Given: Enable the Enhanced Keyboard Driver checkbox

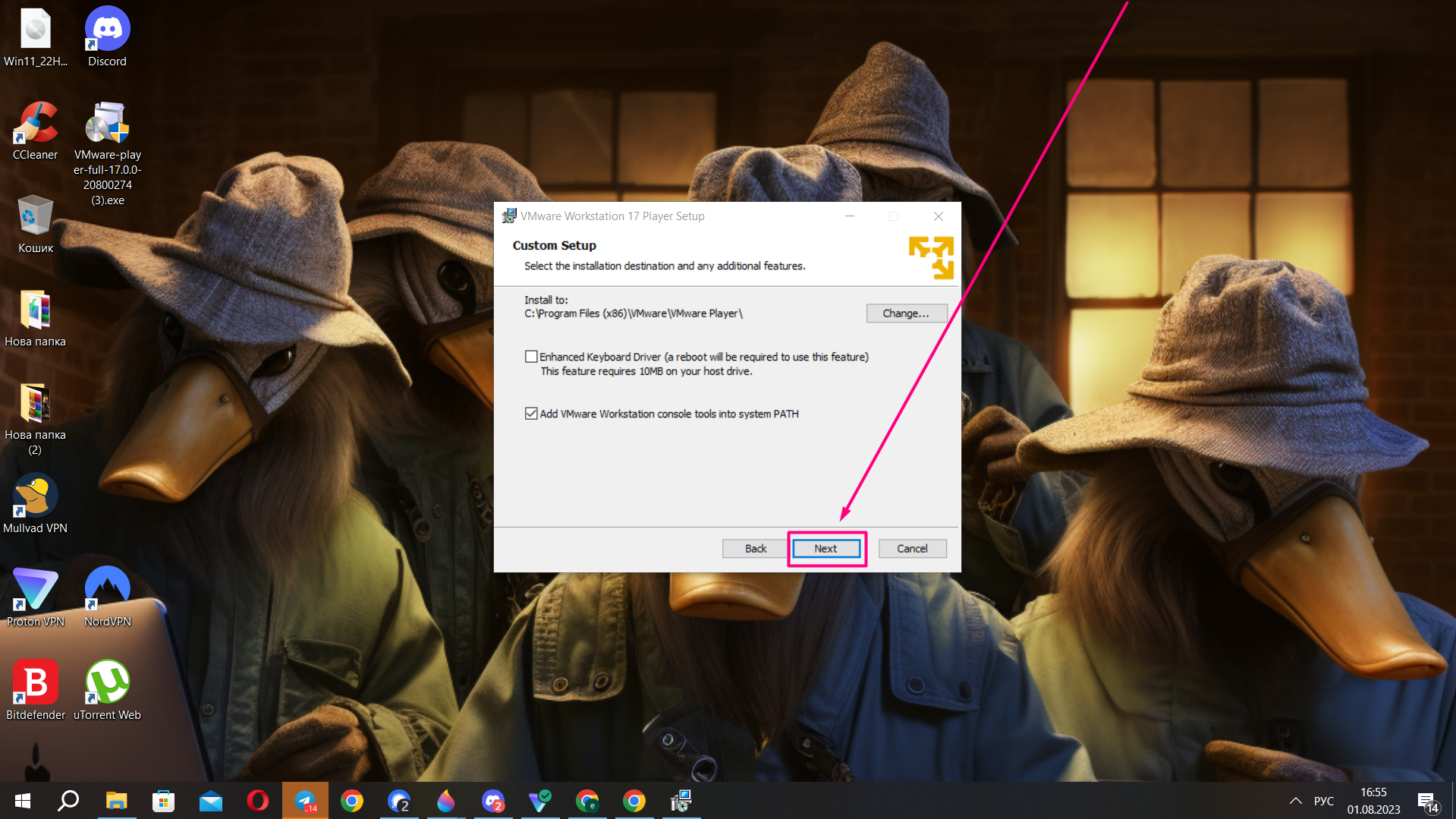Looking at the screenshot, I should click(531, 357).
